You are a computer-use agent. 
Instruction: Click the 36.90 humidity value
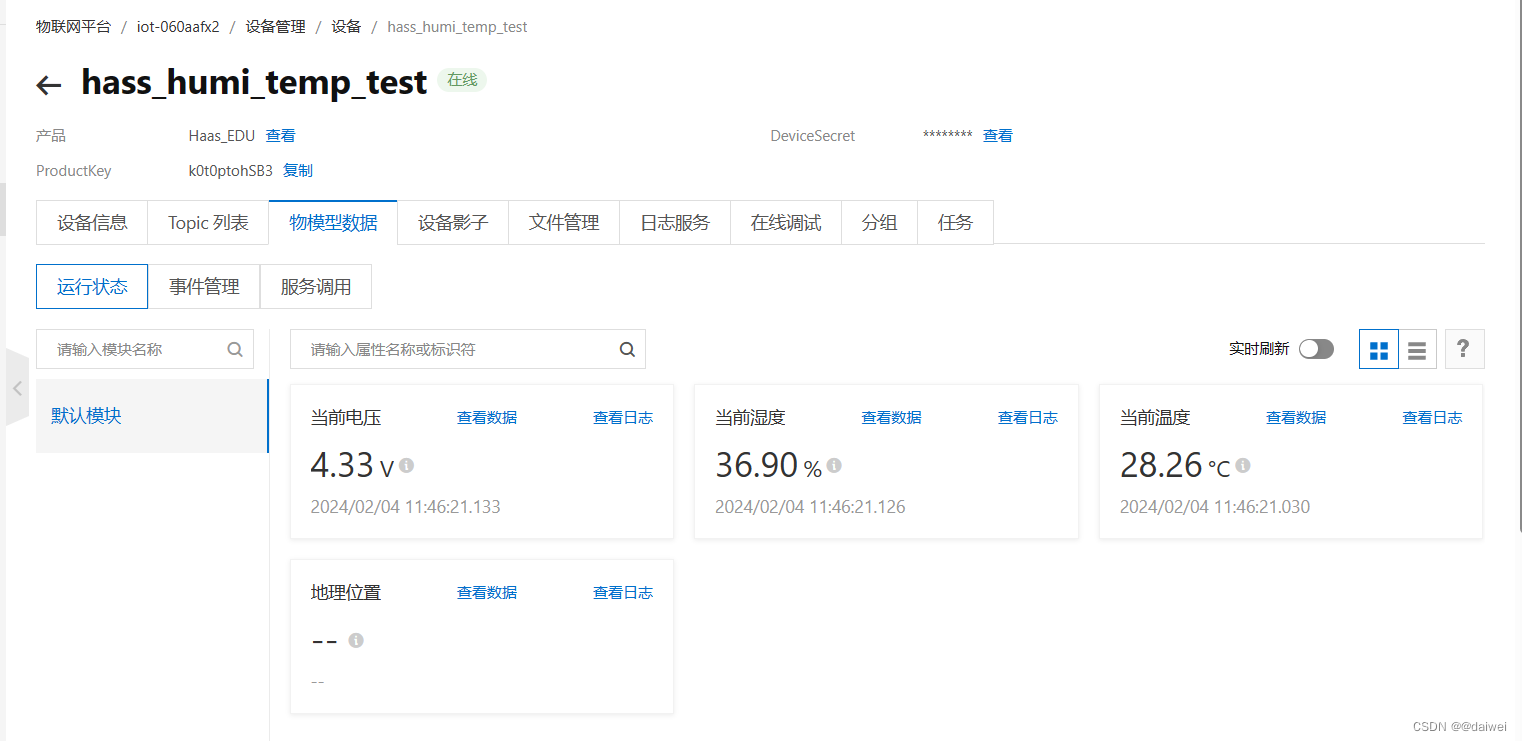click(756, 465)
